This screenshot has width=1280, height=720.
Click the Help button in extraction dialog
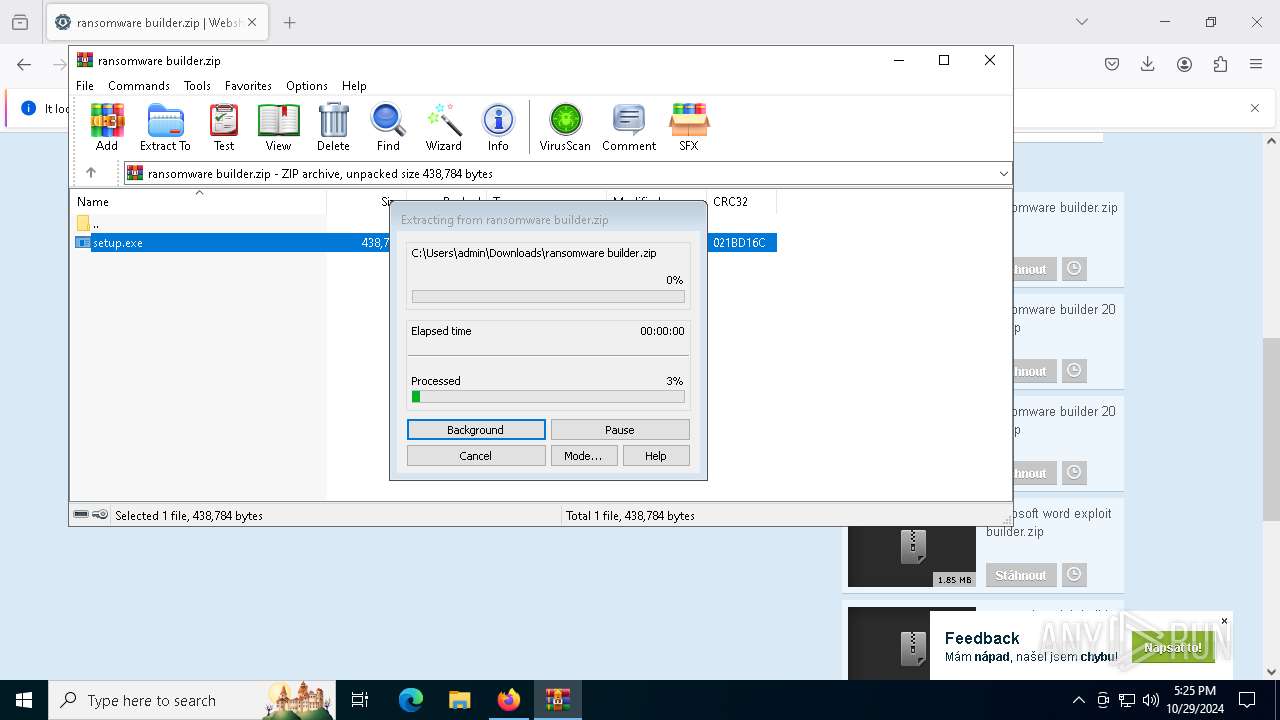656,456
